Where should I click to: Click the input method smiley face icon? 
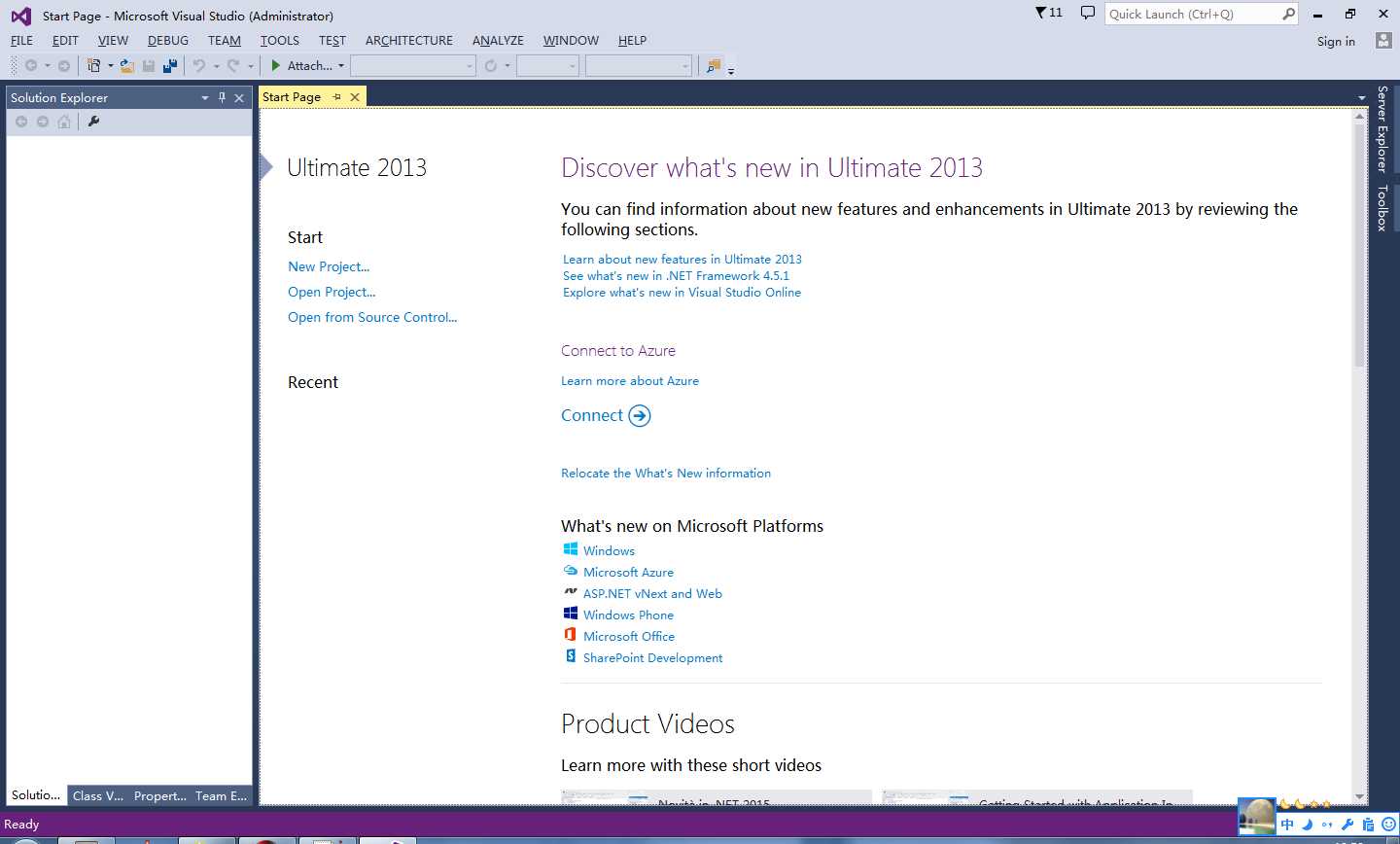pyautogui.click(x=1388, y=825)
